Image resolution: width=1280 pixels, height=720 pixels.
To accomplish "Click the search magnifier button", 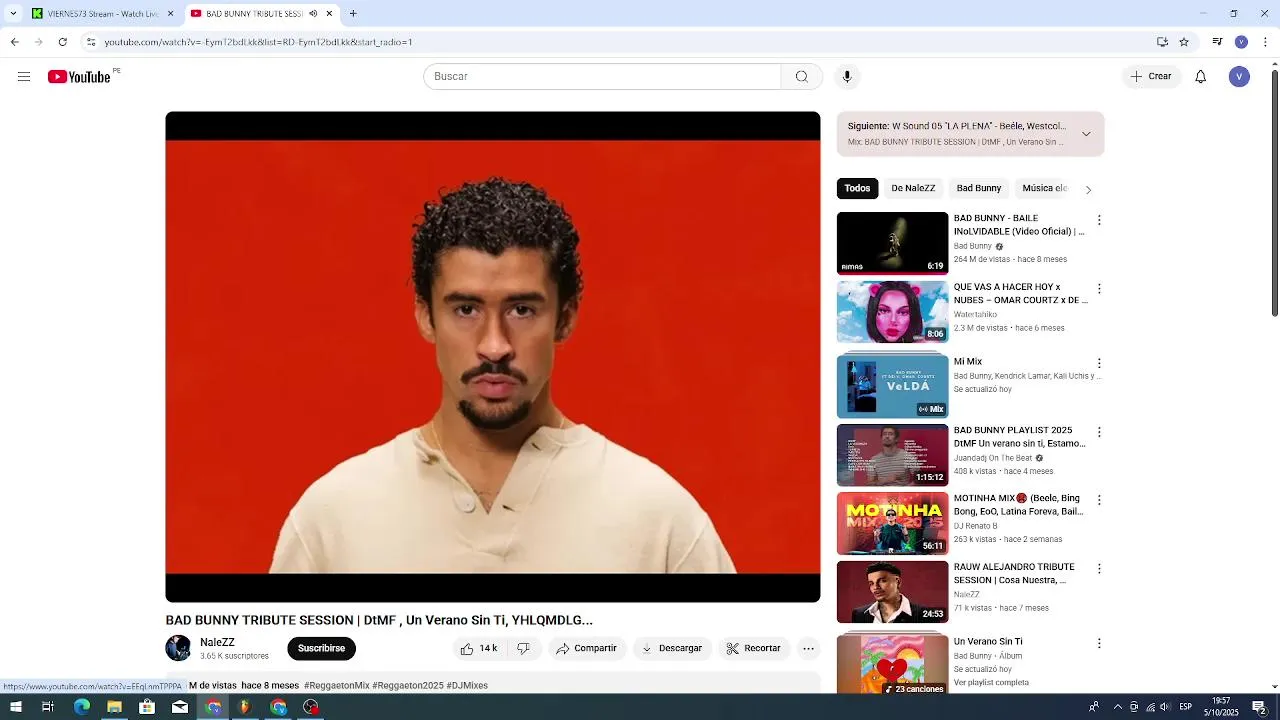I will [802, 77].
